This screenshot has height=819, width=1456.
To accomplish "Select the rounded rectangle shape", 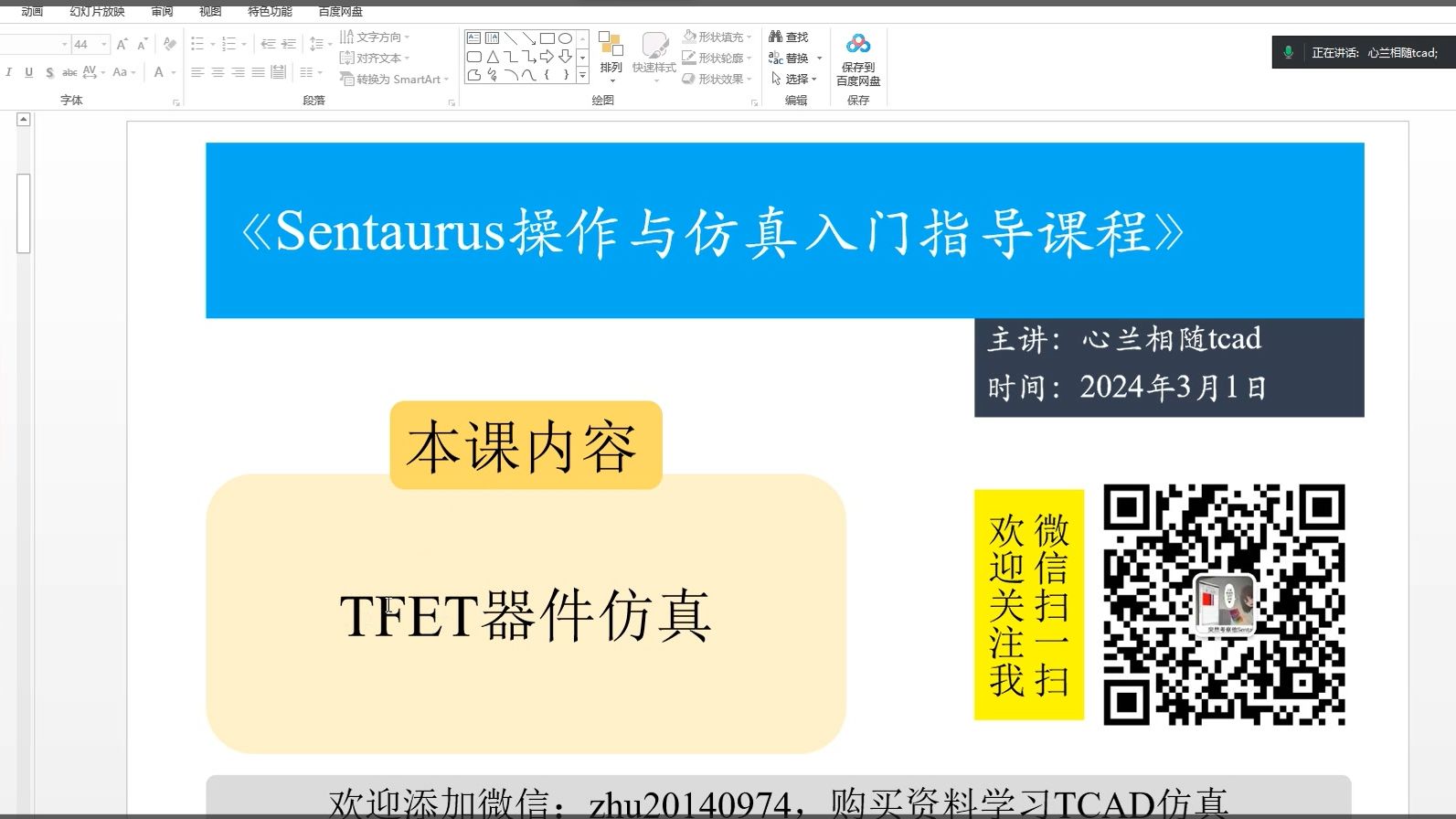I will 473,57.
